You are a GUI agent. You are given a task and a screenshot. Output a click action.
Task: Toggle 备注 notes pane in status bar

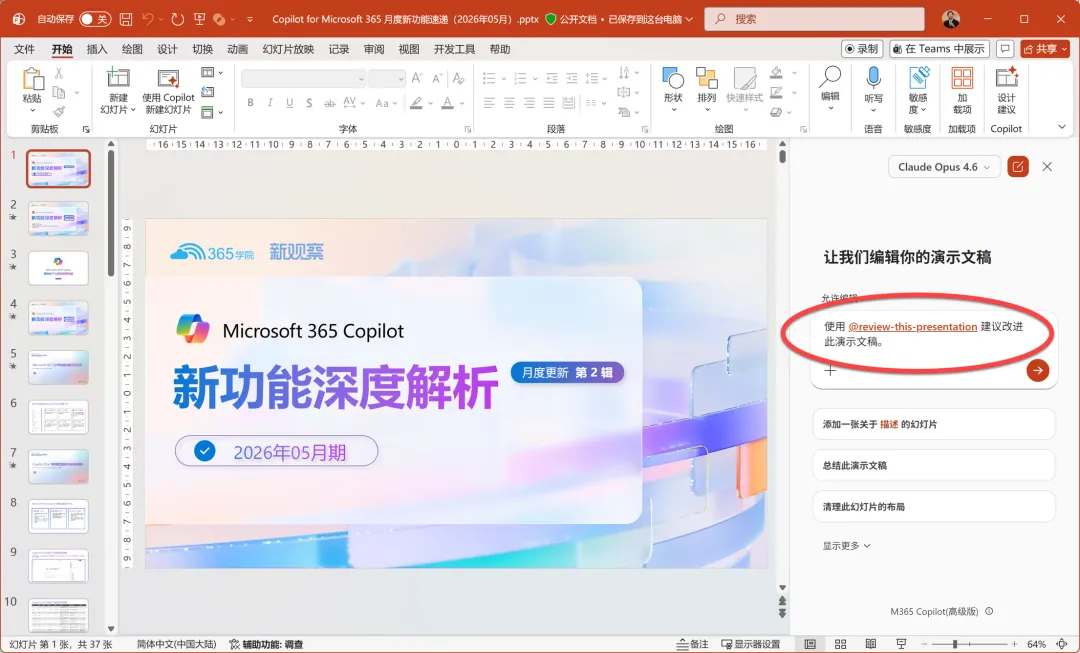coord(693,644)
